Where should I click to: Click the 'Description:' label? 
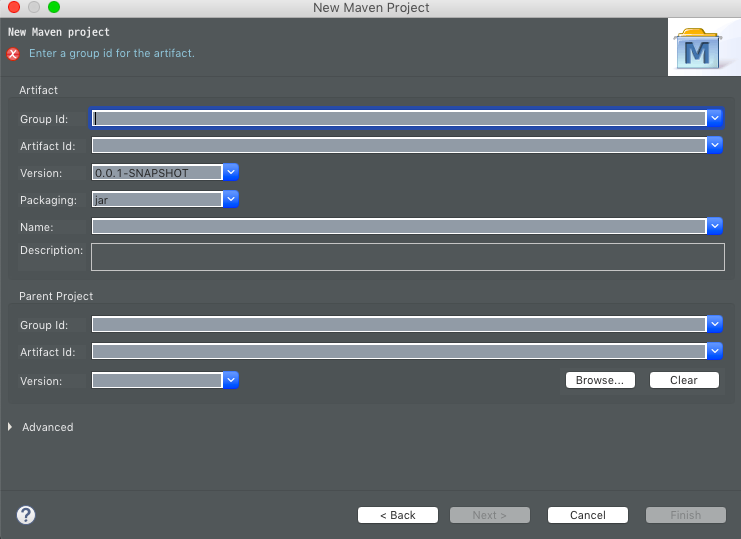point(51,250)
